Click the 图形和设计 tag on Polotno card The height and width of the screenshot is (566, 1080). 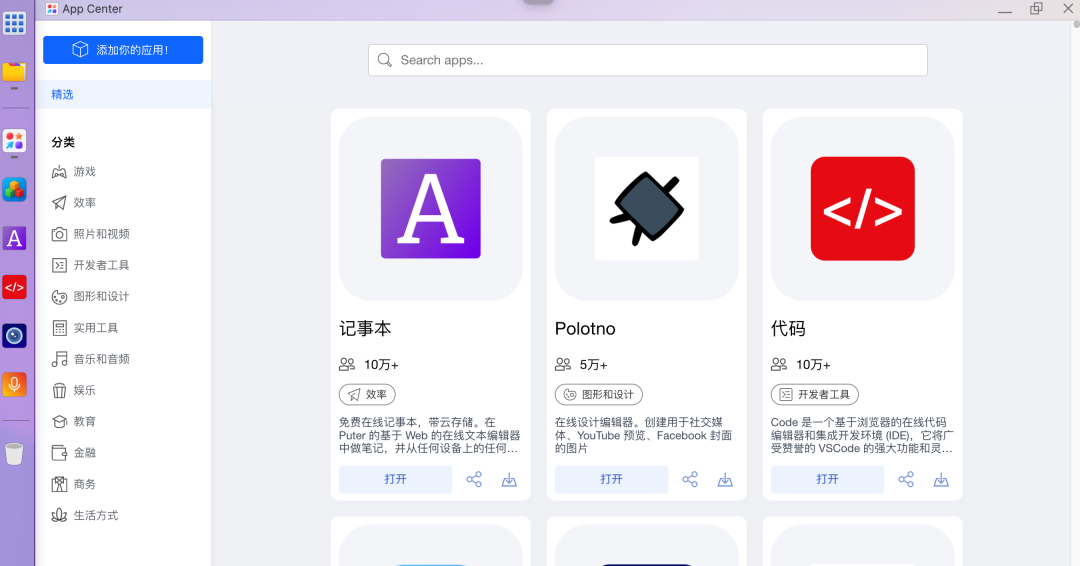599,395
